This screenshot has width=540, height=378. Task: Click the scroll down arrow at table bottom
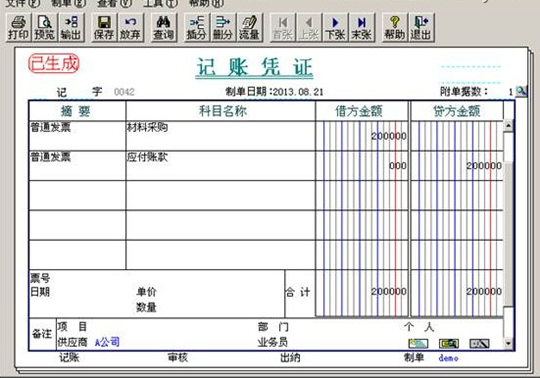click(508, 343)
